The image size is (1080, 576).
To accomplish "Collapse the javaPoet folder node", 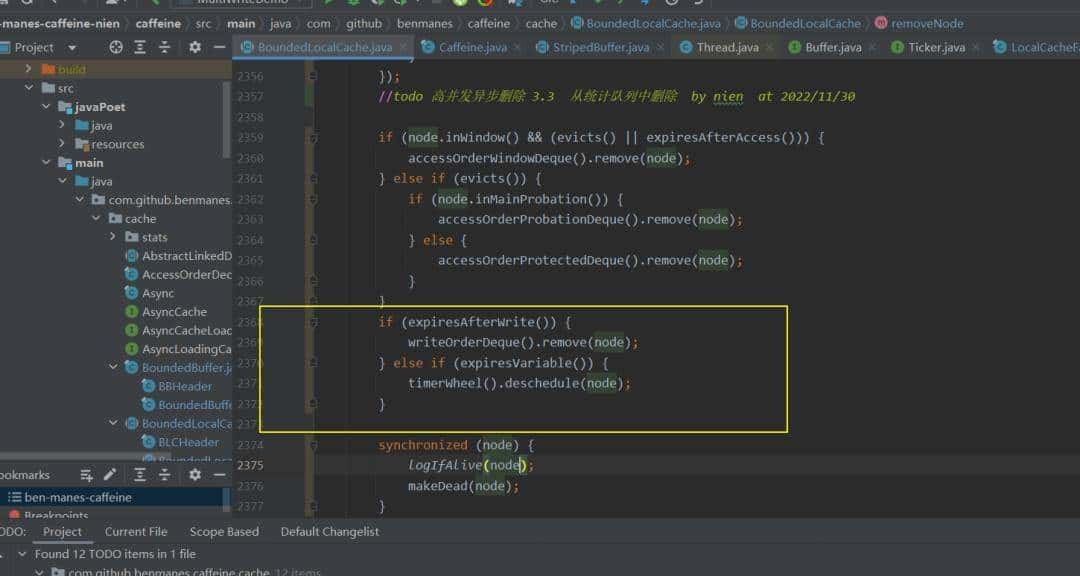I will point(46,107).
